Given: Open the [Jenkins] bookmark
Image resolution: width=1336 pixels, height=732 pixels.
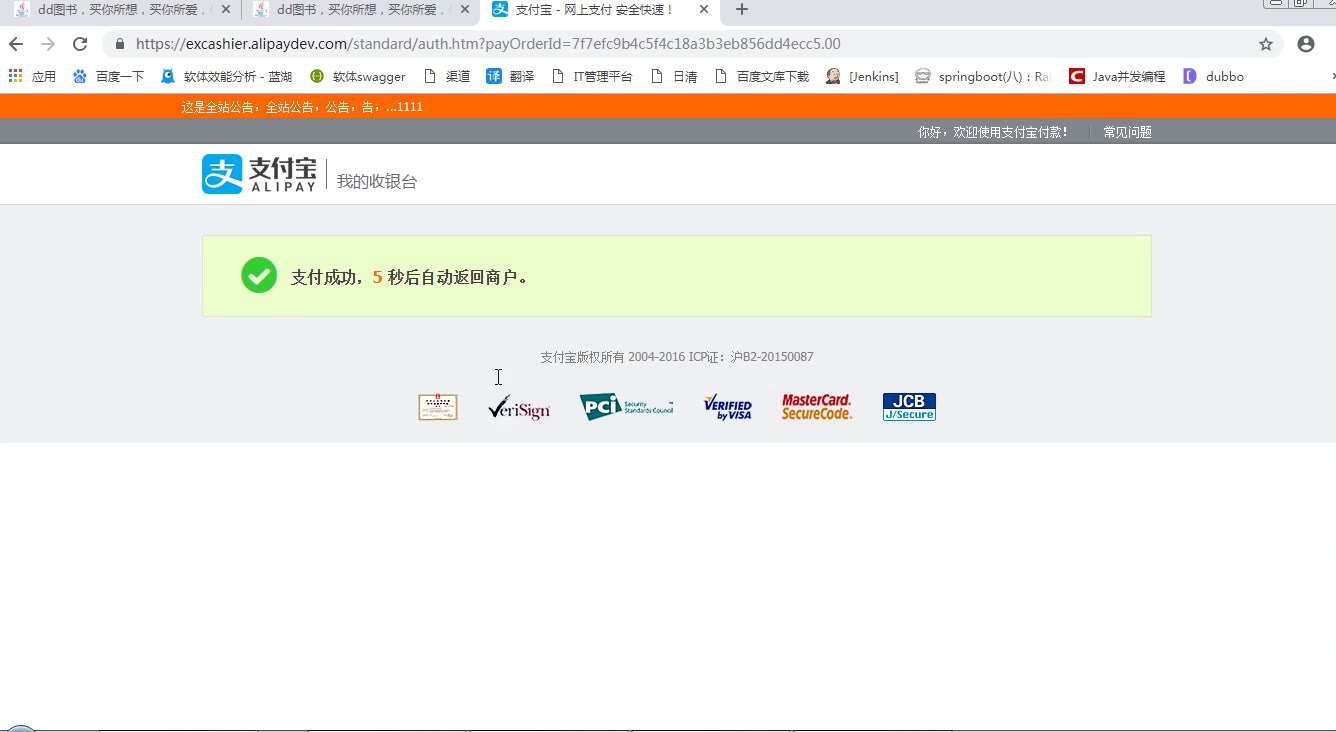Looking at the screenshot, I should [x=862, y=76].
